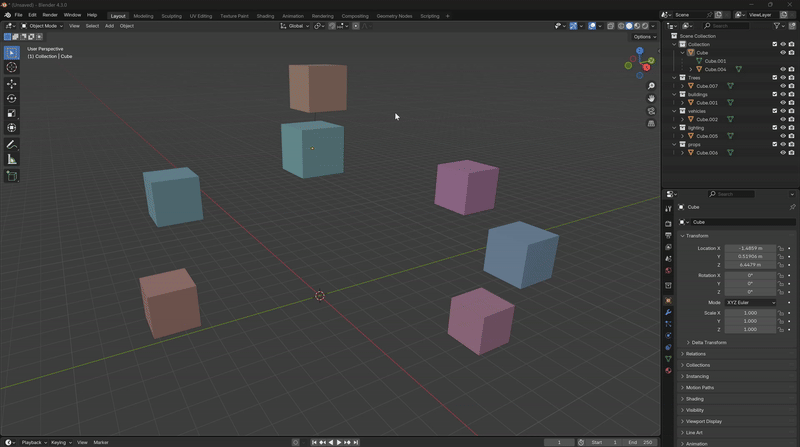Select the Rotate tool in the toolbar

pos(12,98)
